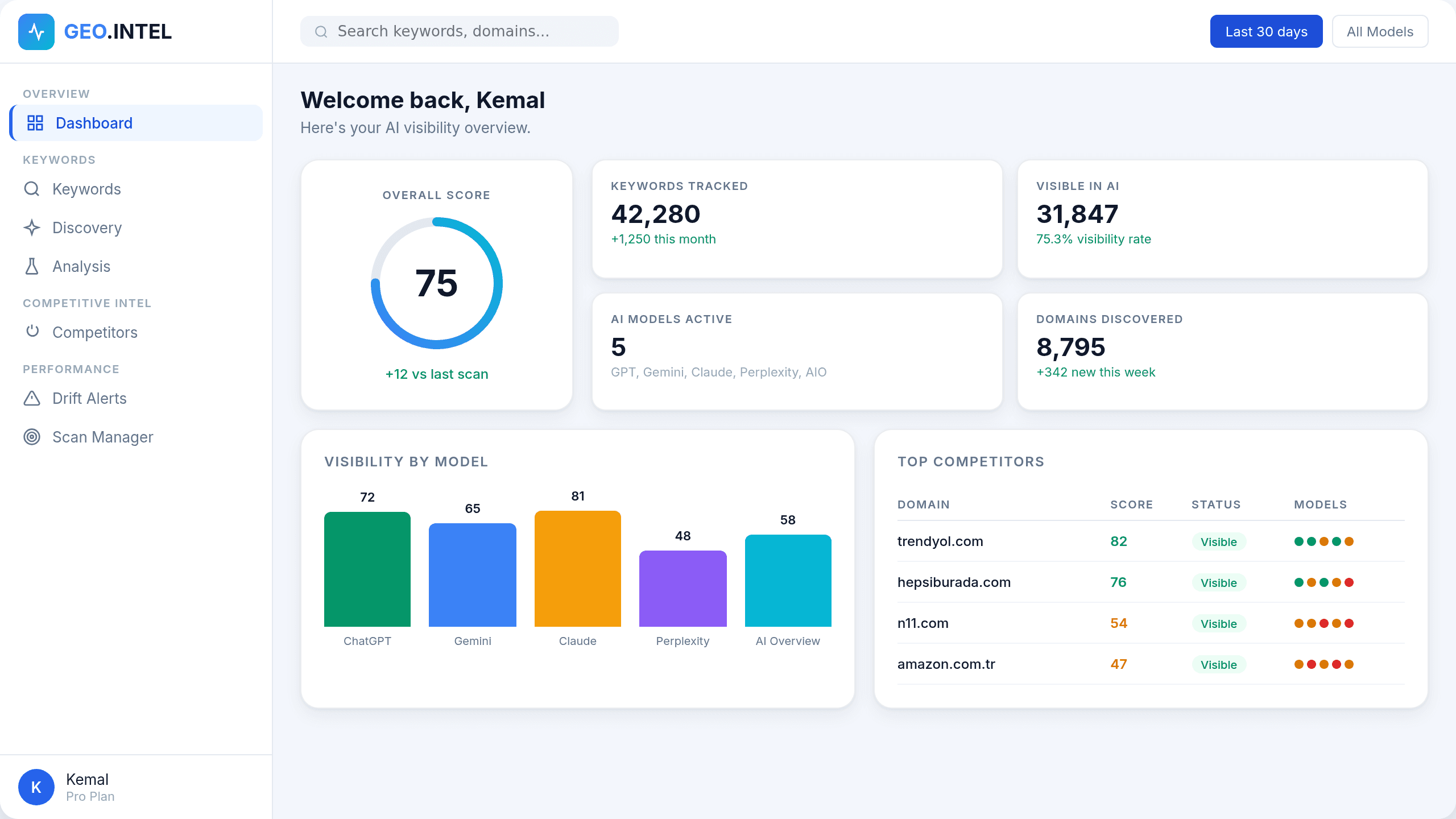Toggle the last model dot for n11.com

point(1349,623)
